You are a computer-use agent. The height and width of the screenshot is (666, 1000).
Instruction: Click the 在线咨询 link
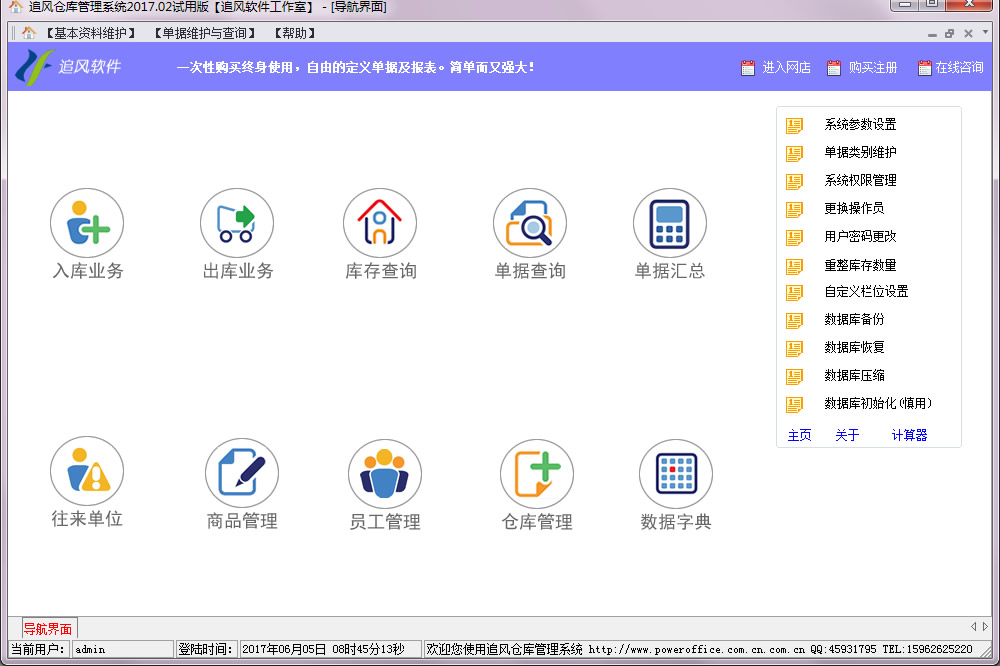tap(959, 68)
